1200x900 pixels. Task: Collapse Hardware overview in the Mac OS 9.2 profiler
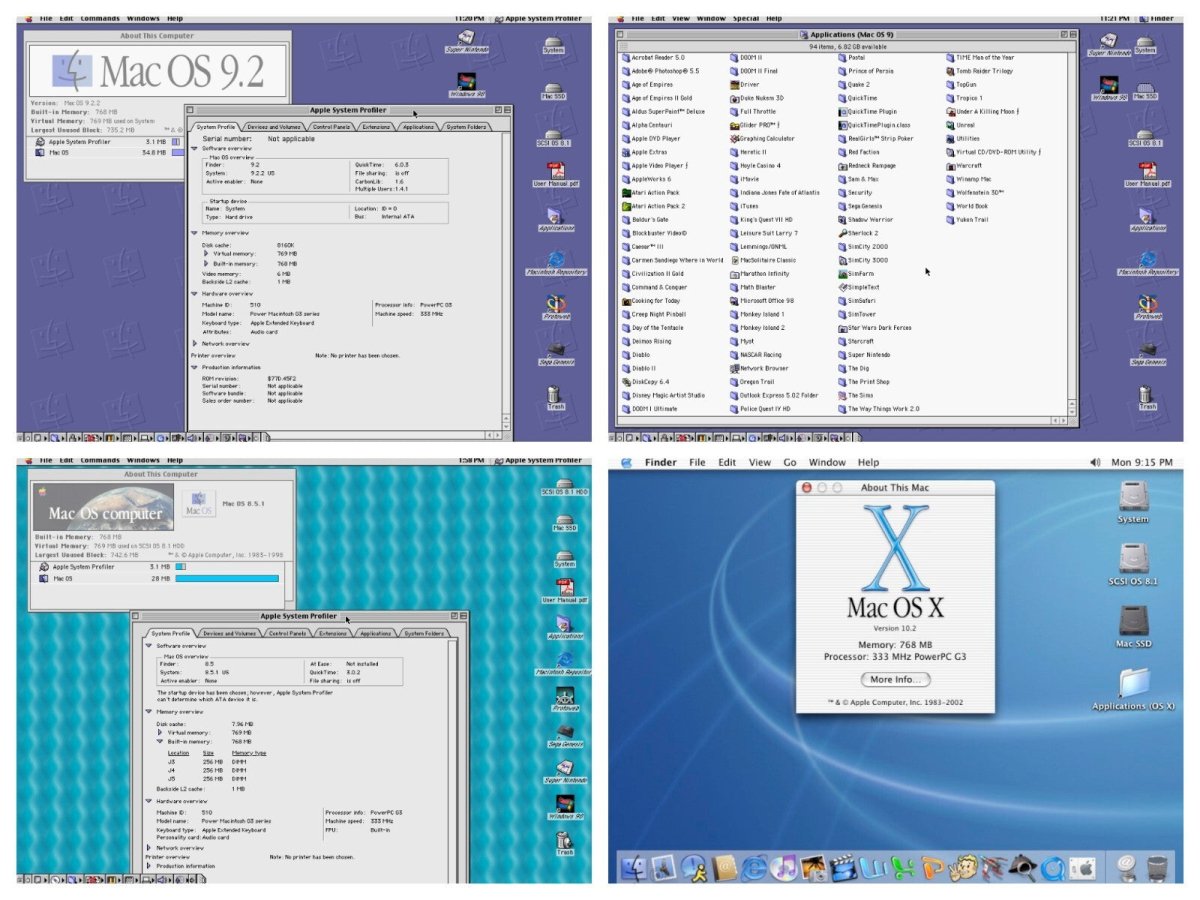click(194, 294)
